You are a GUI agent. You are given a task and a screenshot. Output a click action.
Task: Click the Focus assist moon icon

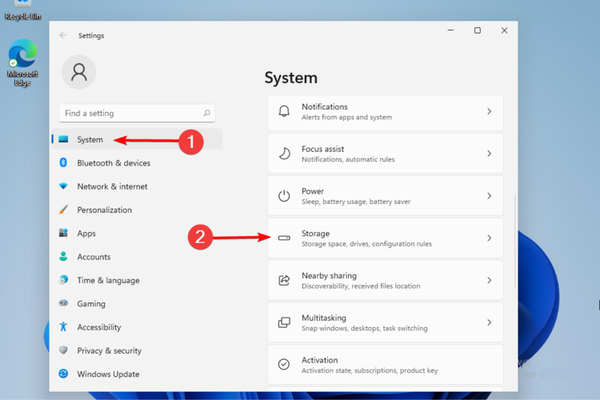click(x=284, y=153)
